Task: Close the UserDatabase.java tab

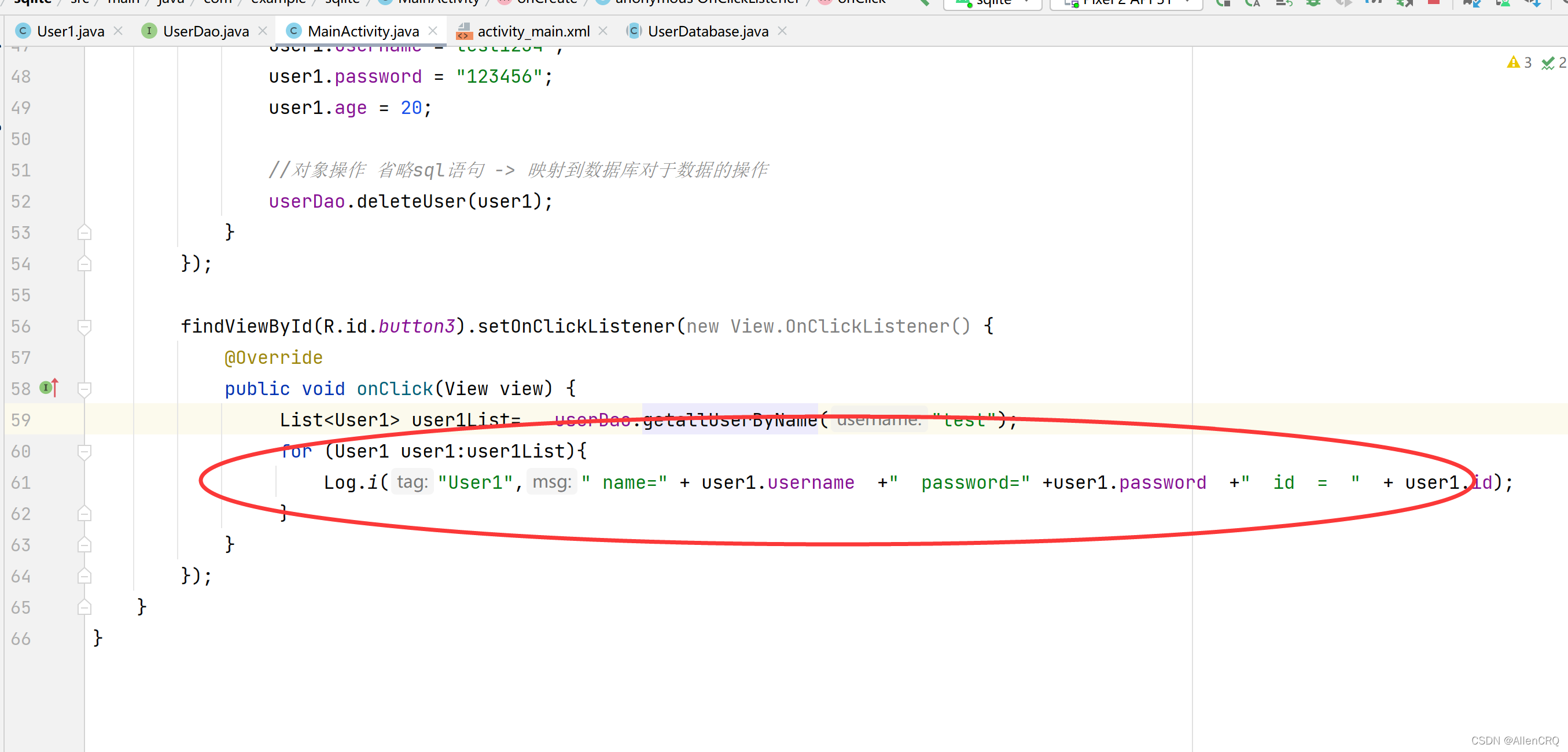Action: tap(782, 31)
